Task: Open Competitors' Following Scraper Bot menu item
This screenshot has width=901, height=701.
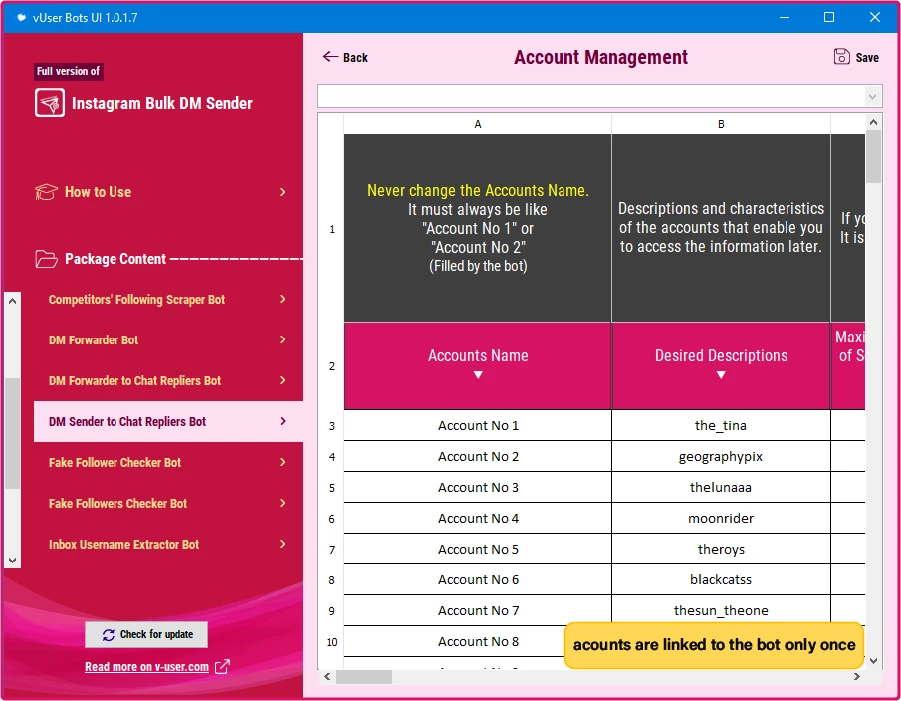Action: (168, 299)
